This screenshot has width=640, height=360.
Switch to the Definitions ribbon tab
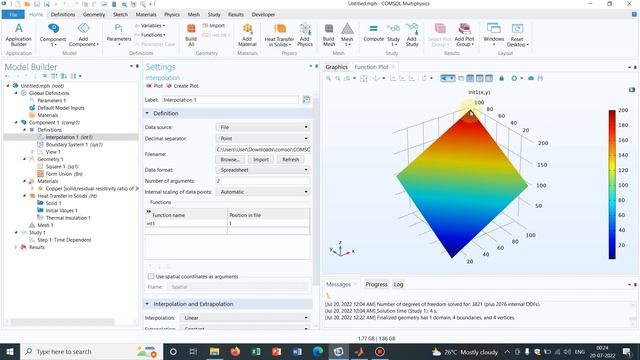point(63,14)
